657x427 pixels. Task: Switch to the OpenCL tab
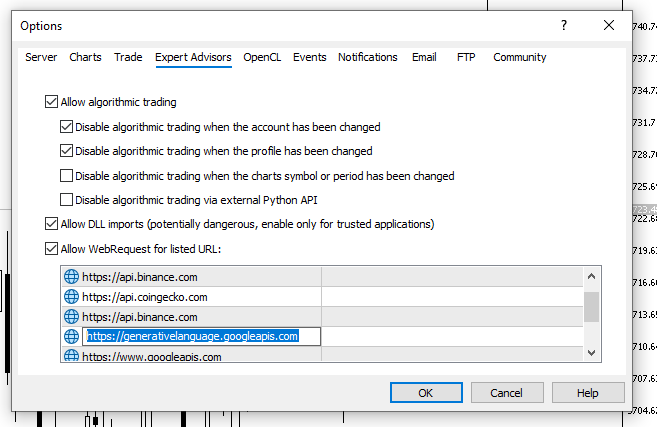262,57
